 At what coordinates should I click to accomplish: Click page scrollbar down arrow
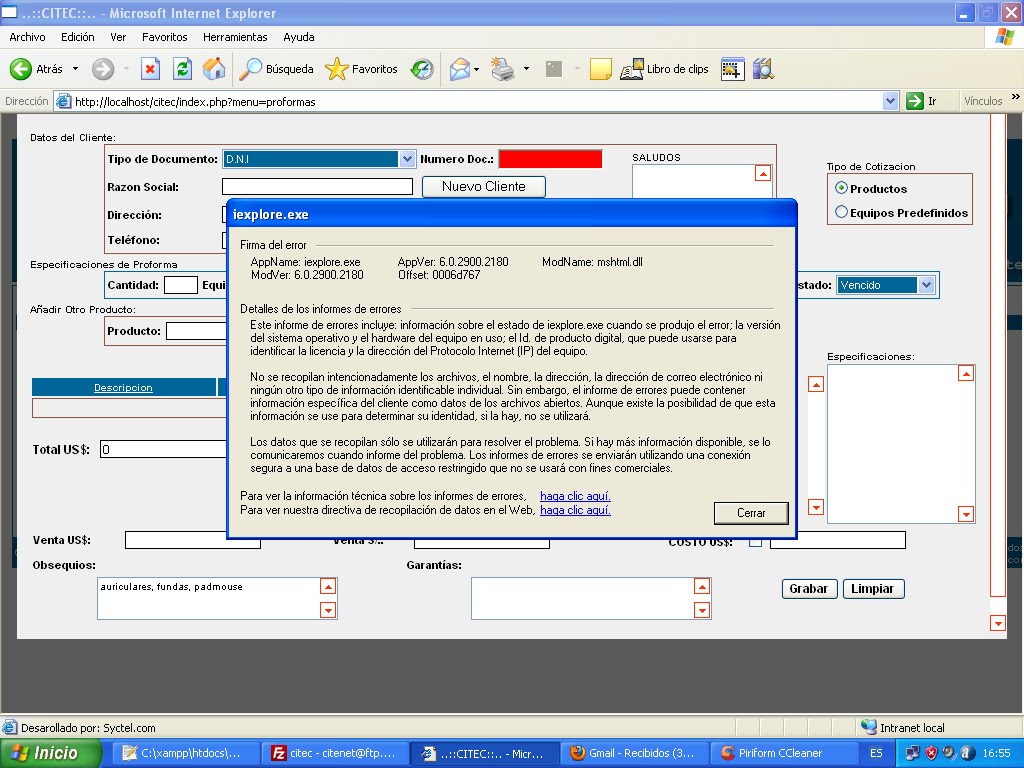click(998, 622)
